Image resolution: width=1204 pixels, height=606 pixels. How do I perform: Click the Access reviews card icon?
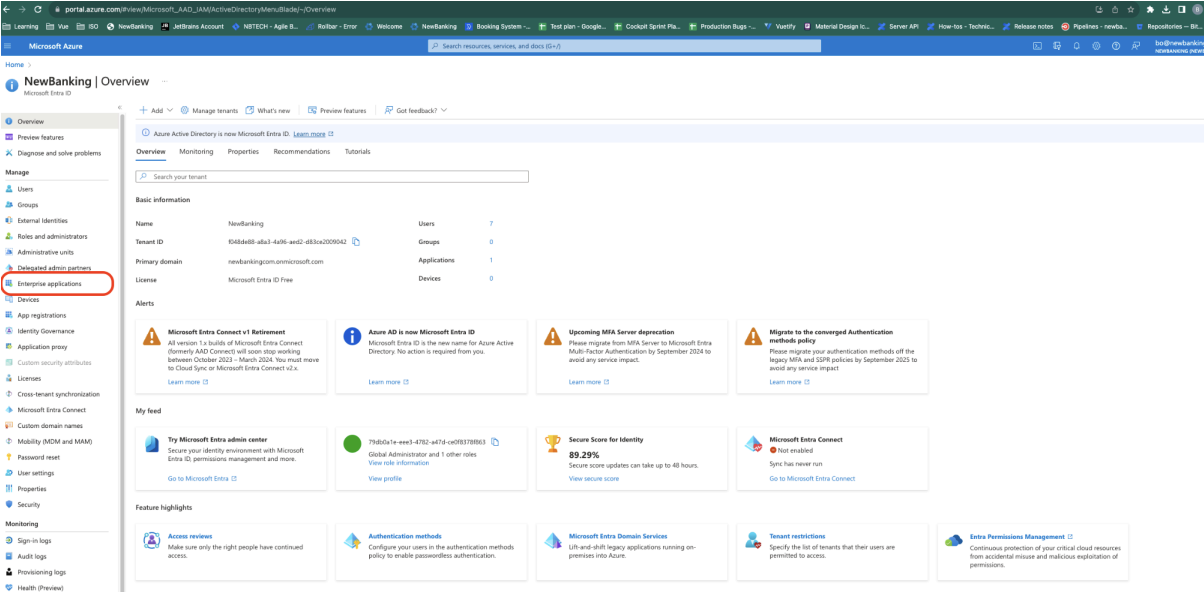tap(151, 541)
